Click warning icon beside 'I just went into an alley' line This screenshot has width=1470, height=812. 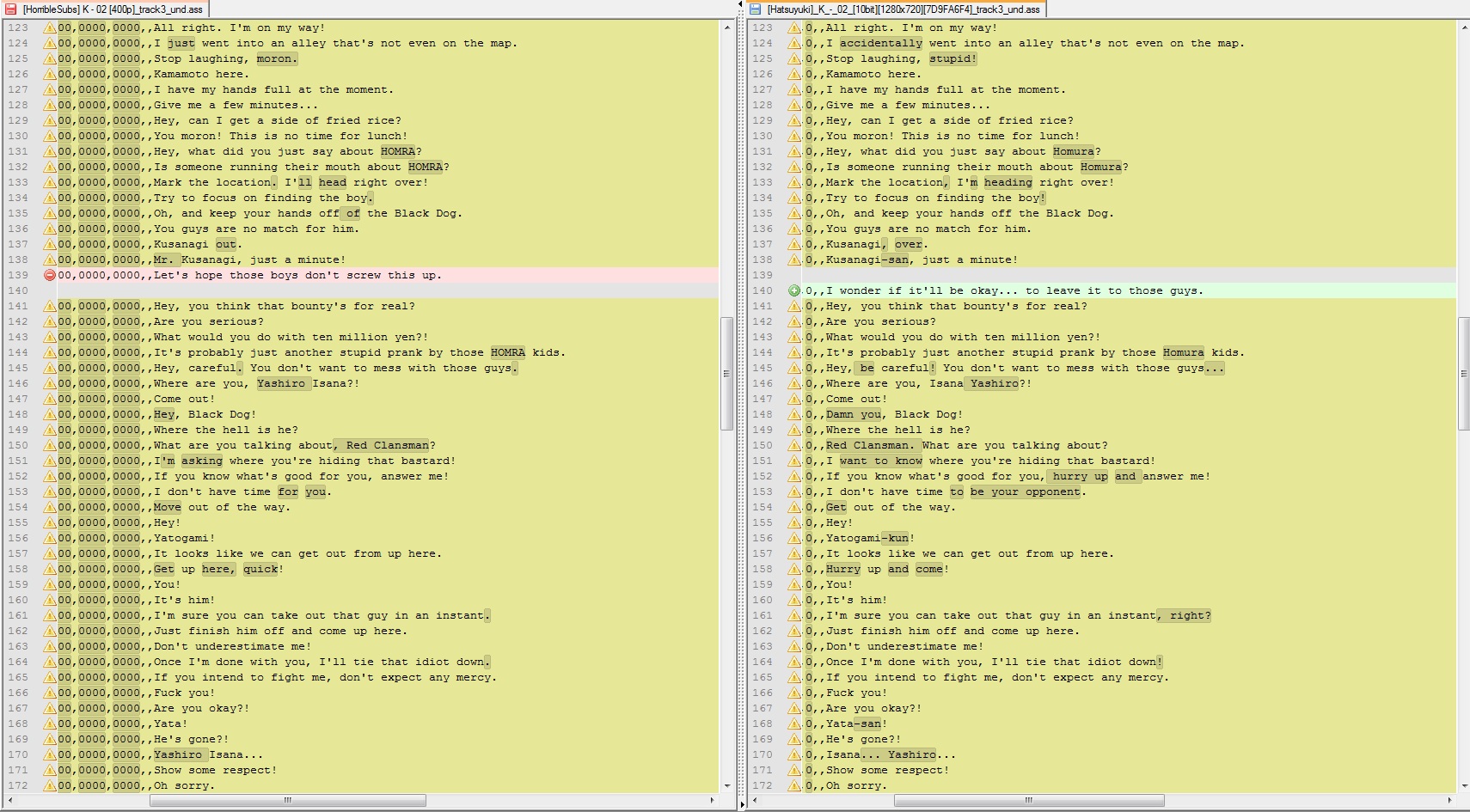[x=50, y=43]
